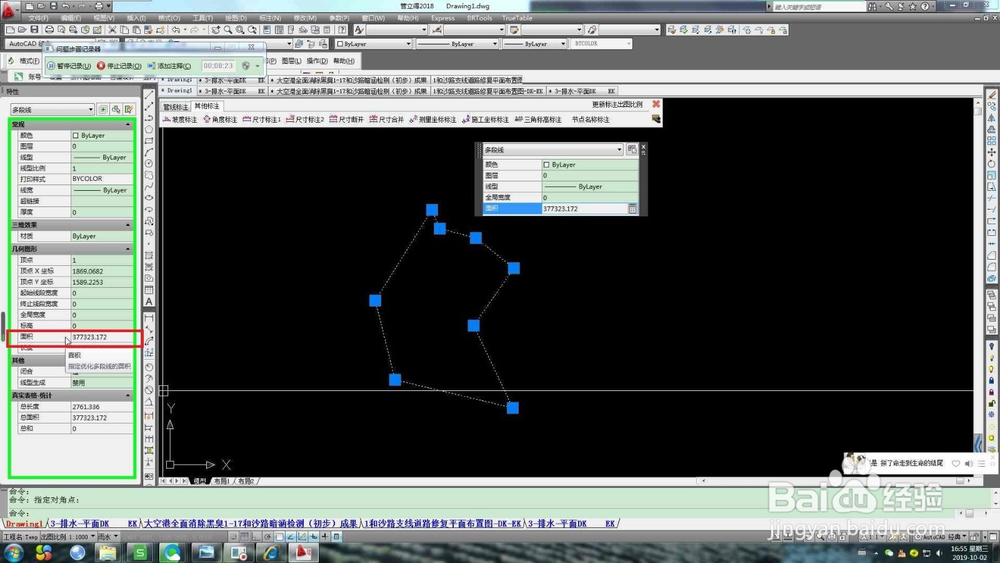Toggle object snap in the status bar

[279, 537]
